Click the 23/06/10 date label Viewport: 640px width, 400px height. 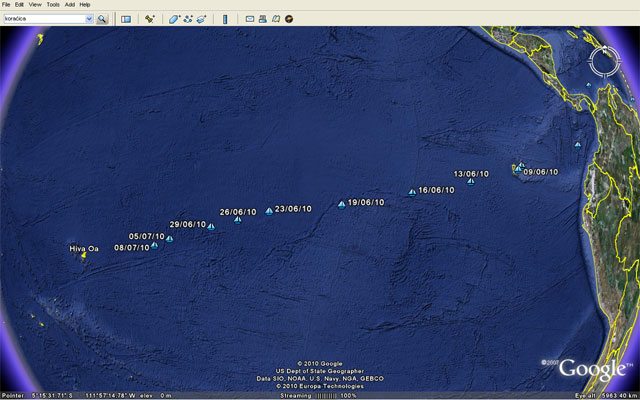click(x=293, y=209)
